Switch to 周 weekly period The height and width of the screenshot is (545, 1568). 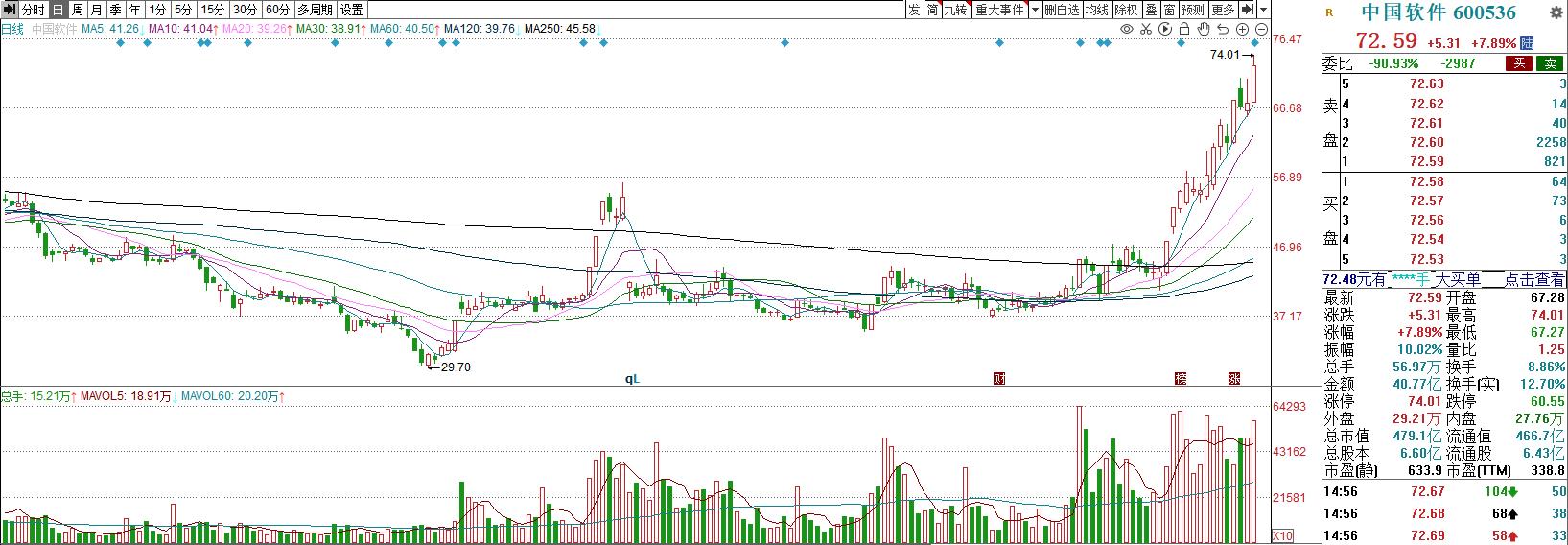[77, 10]
